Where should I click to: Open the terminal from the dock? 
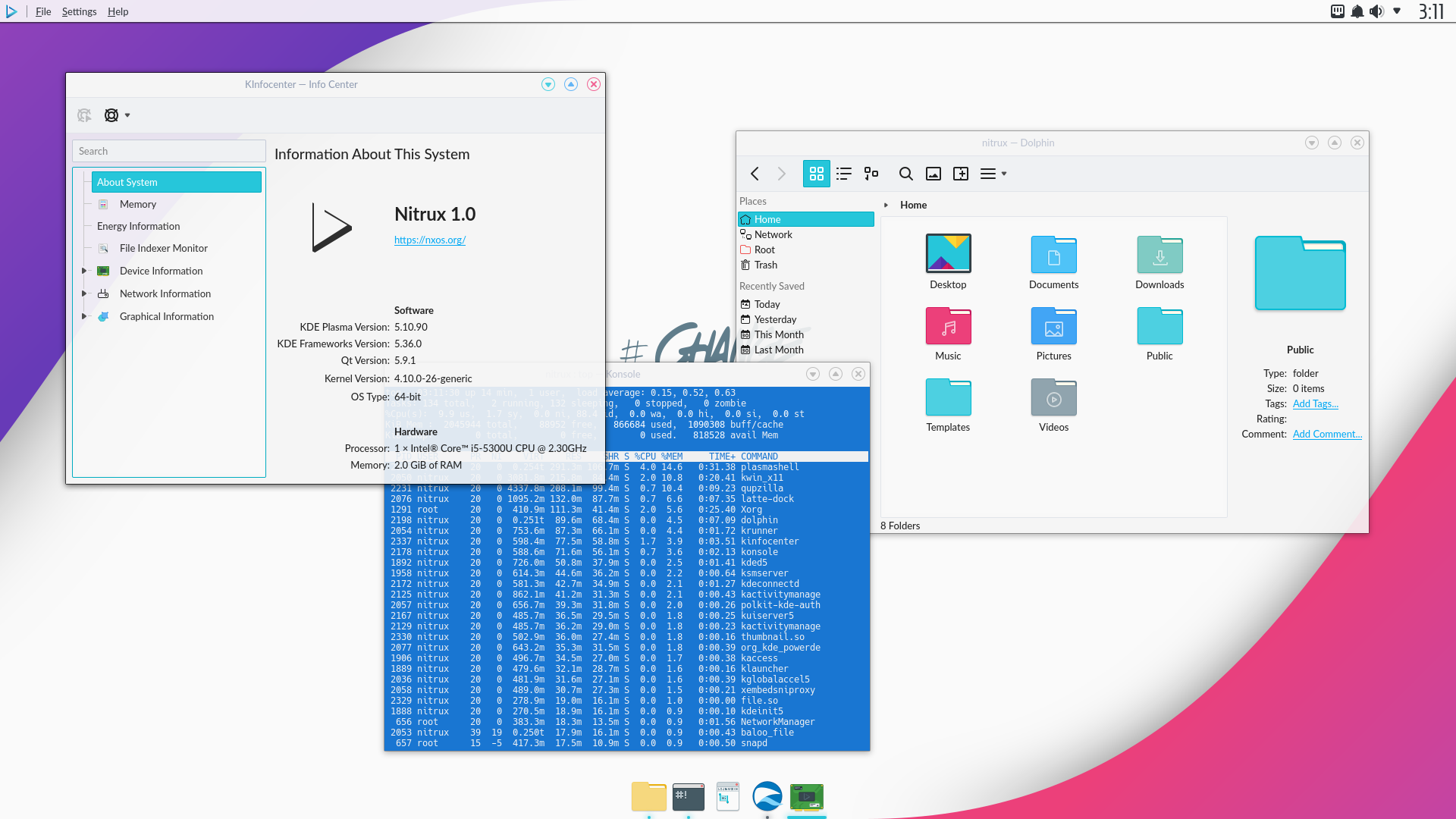(689, 797)
